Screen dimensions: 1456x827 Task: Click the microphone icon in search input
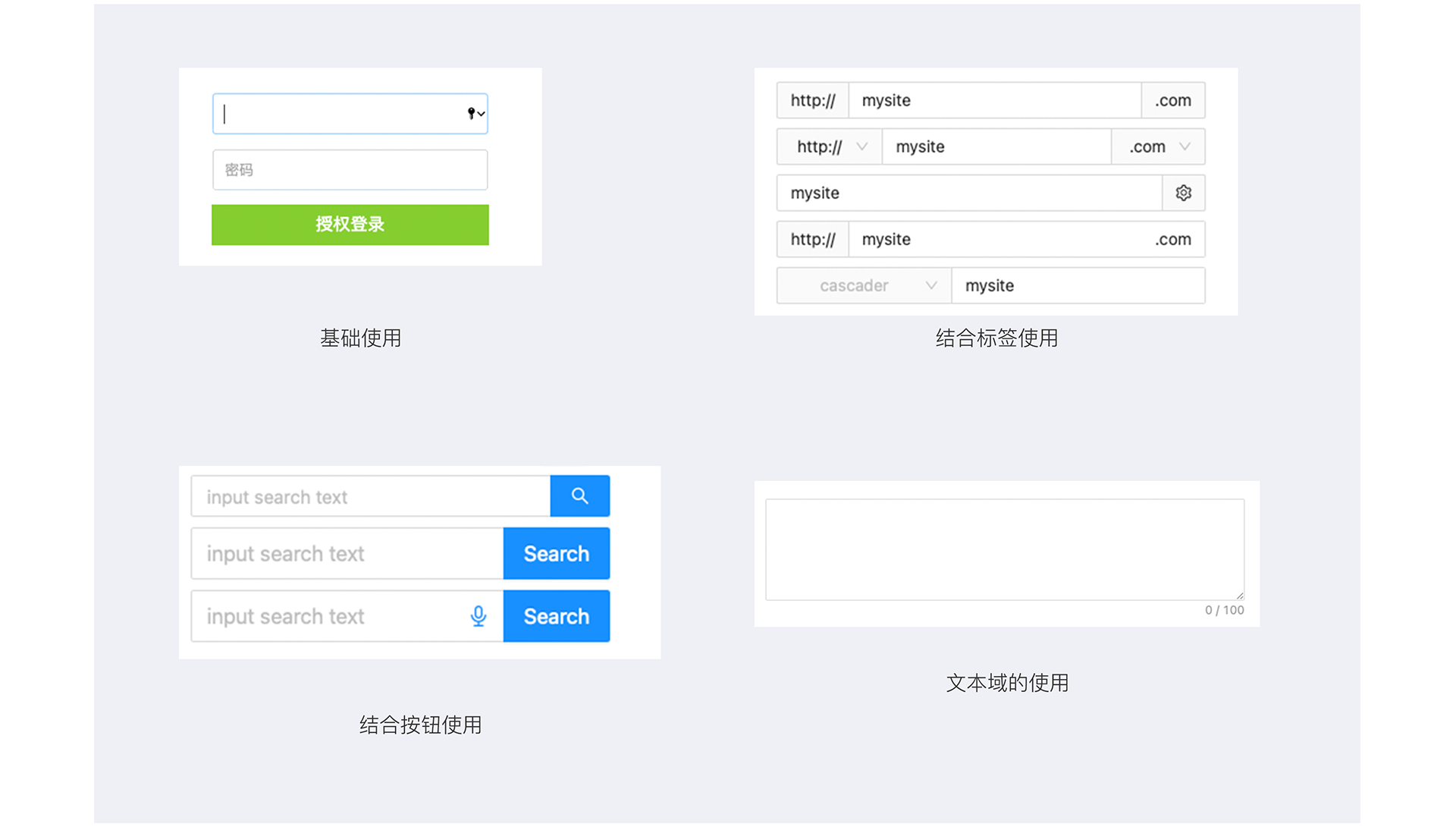(x=478, y=616)
